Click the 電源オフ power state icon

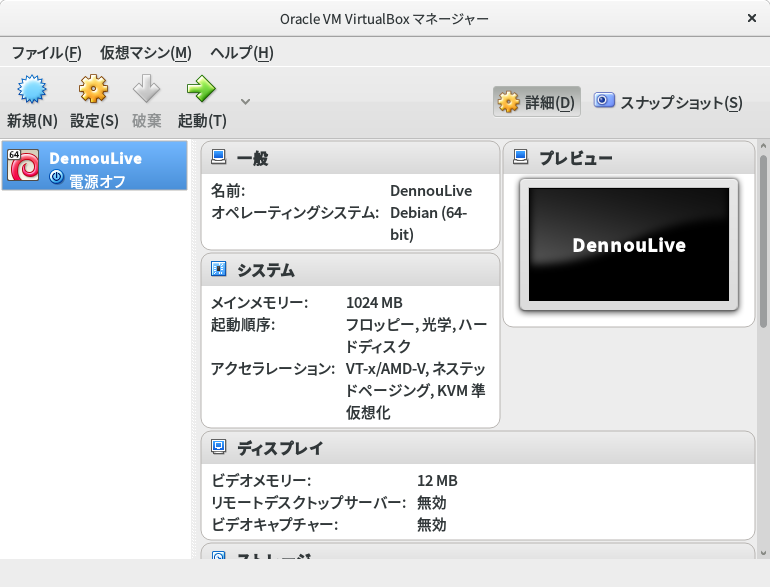(56, 177)
